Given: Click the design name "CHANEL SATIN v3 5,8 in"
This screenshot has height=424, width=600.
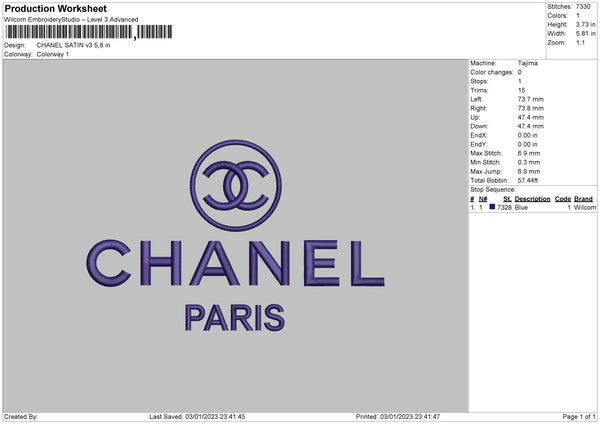Looking at the screenshot, I should [73, 45].
